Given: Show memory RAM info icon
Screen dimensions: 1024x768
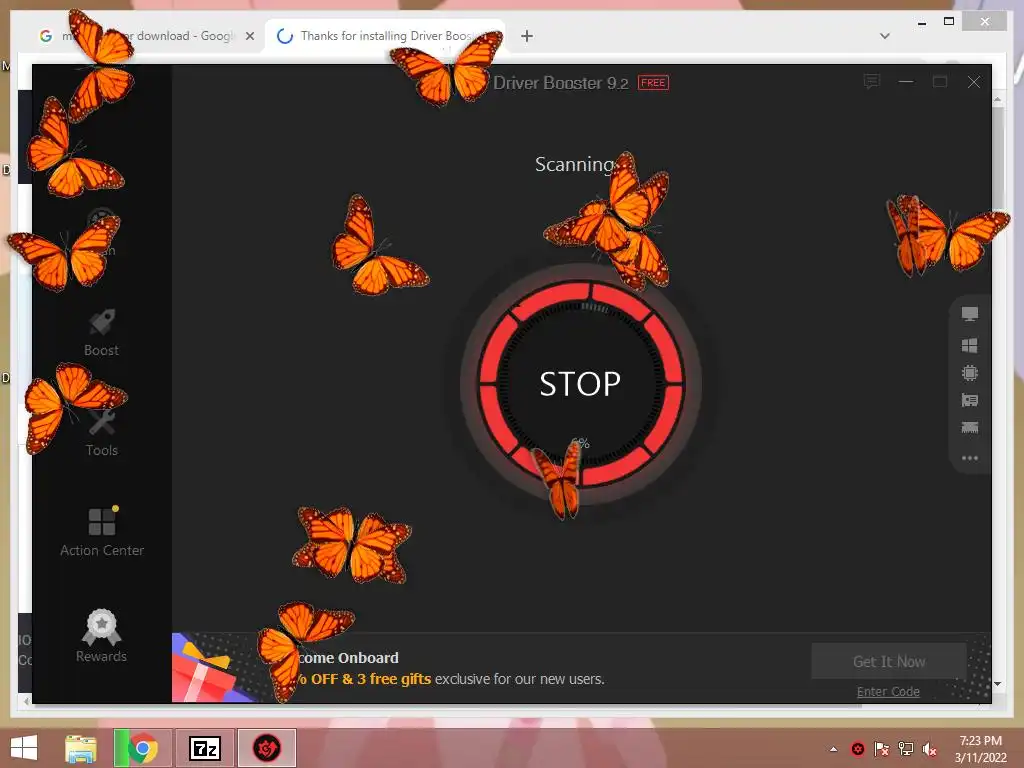Looking at the screenshot, I should pyautogui.click(x=970, y=428).
